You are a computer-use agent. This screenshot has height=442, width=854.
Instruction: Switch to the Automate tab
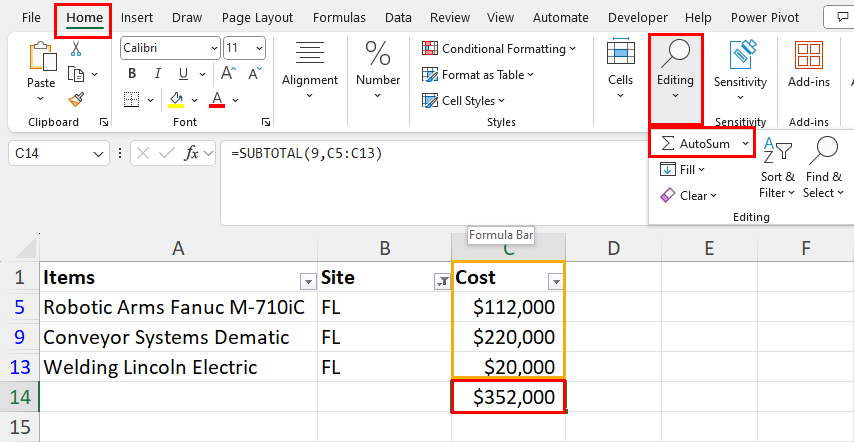coord(560,17)
